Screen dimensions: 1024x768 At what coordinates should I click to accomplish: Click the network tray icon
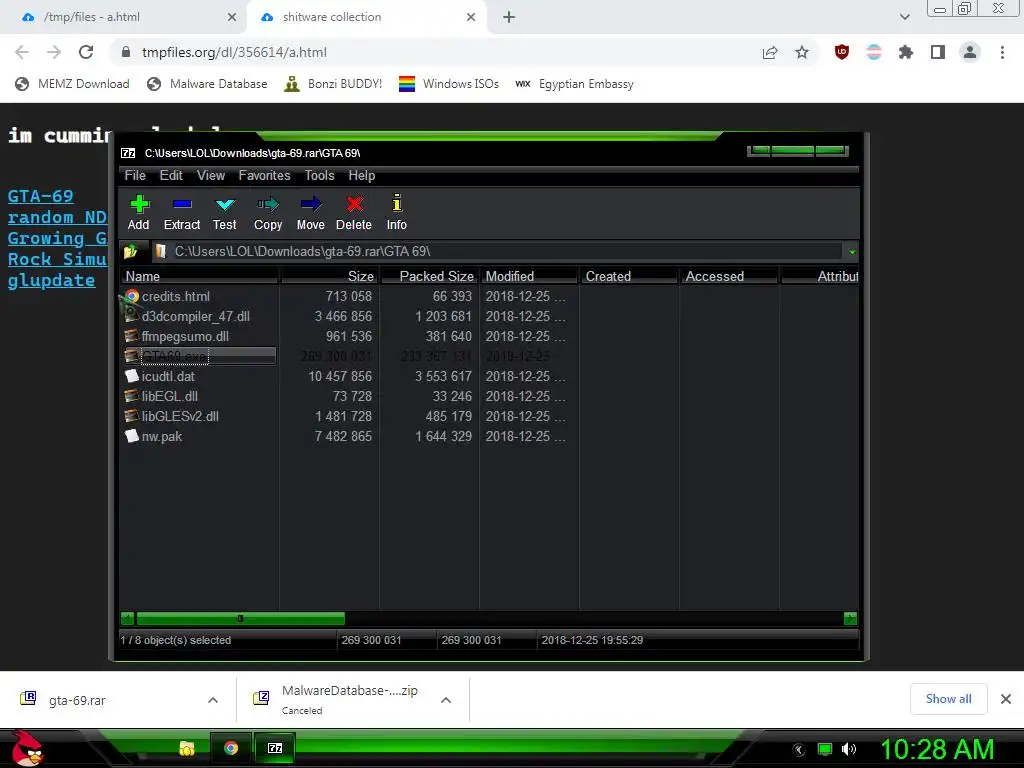[x=825, y=749]
